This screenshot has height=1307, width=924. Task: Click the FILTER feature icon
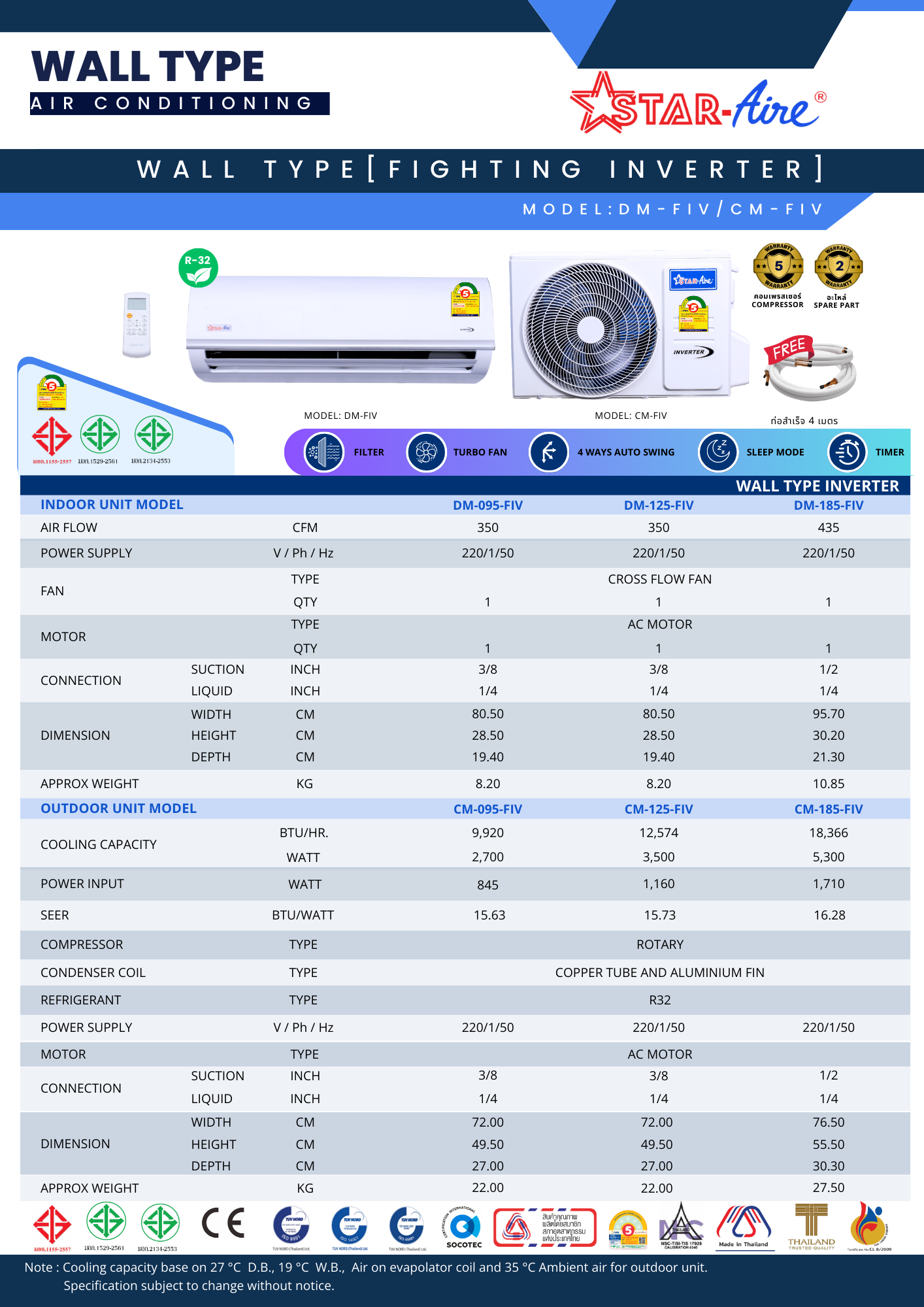tap(323, 452)
